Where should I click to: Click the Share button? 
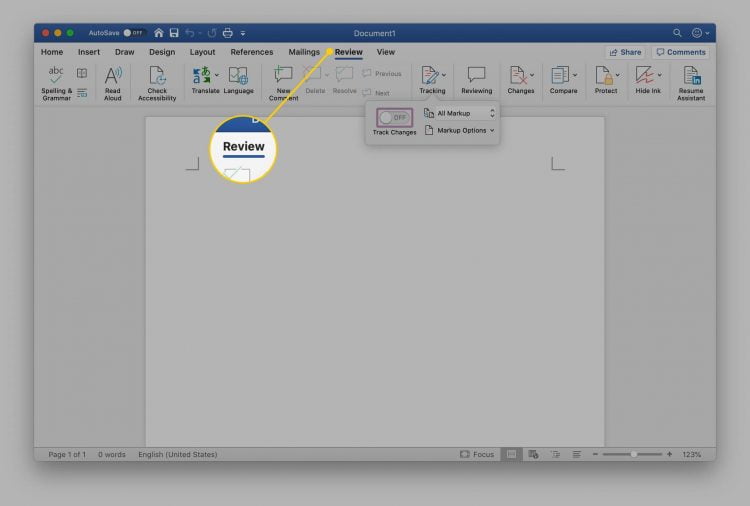625,52
